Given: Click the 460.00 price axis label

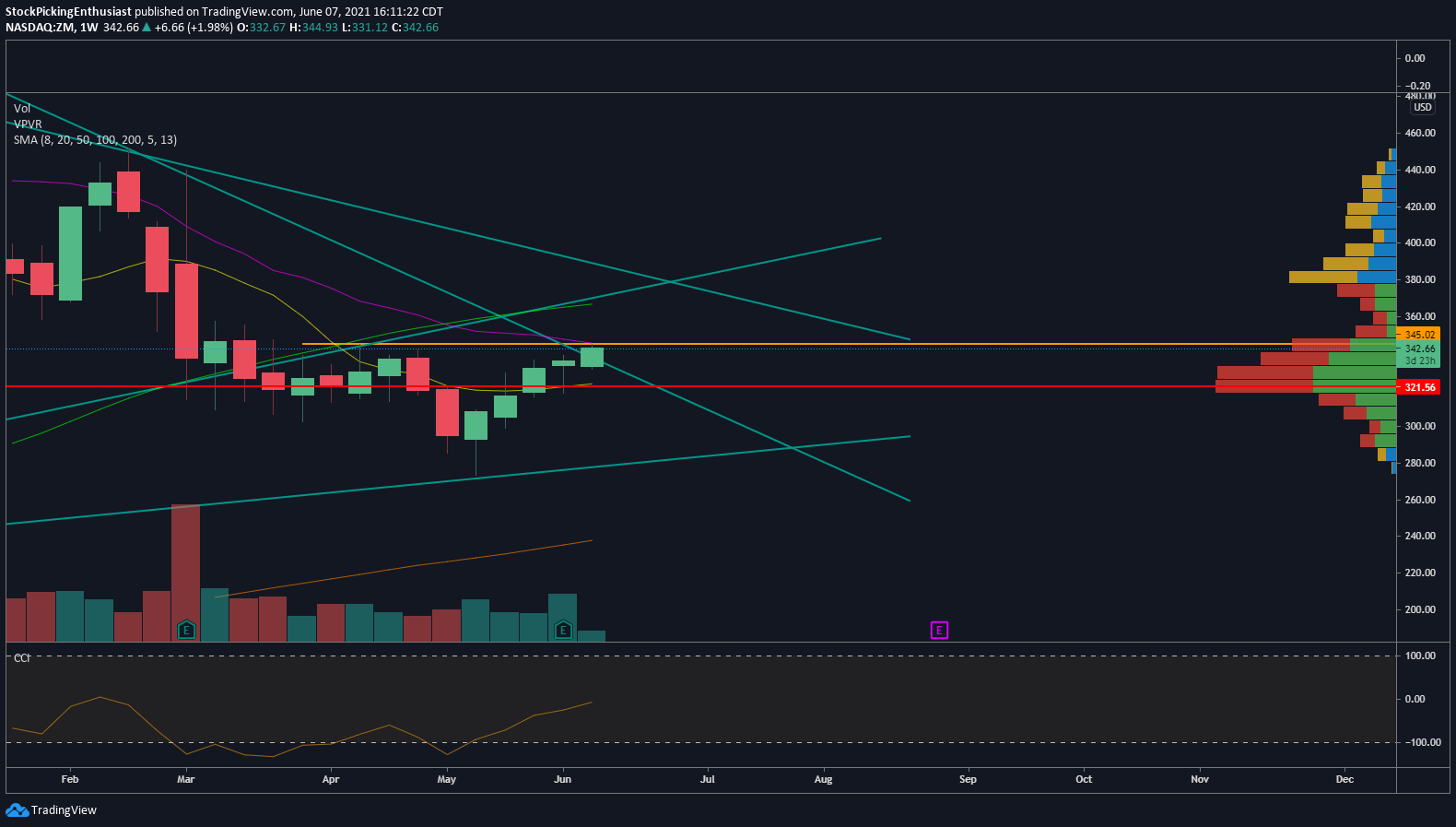Looking at the screenshot, I should (1420, 133).
